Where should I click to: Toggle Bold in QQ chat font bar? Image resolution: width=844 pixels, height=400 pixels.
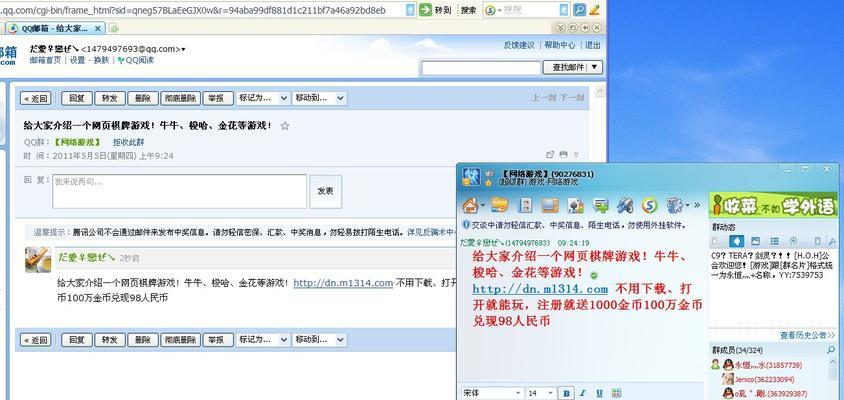pyautogui.click(x=566, y=394)
